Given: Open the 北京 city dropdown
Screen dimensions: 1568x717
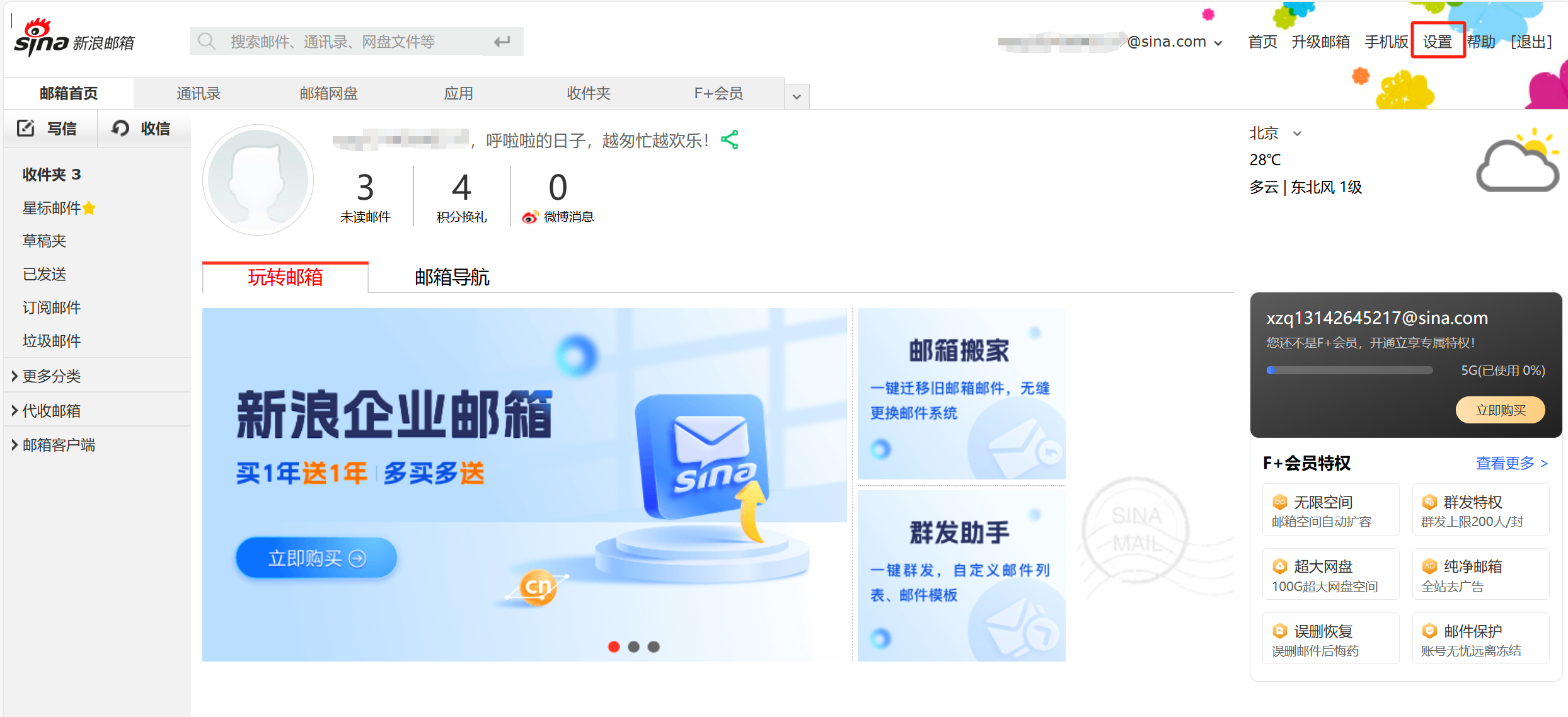Looking at the screenshot, I should point(1297,134).
